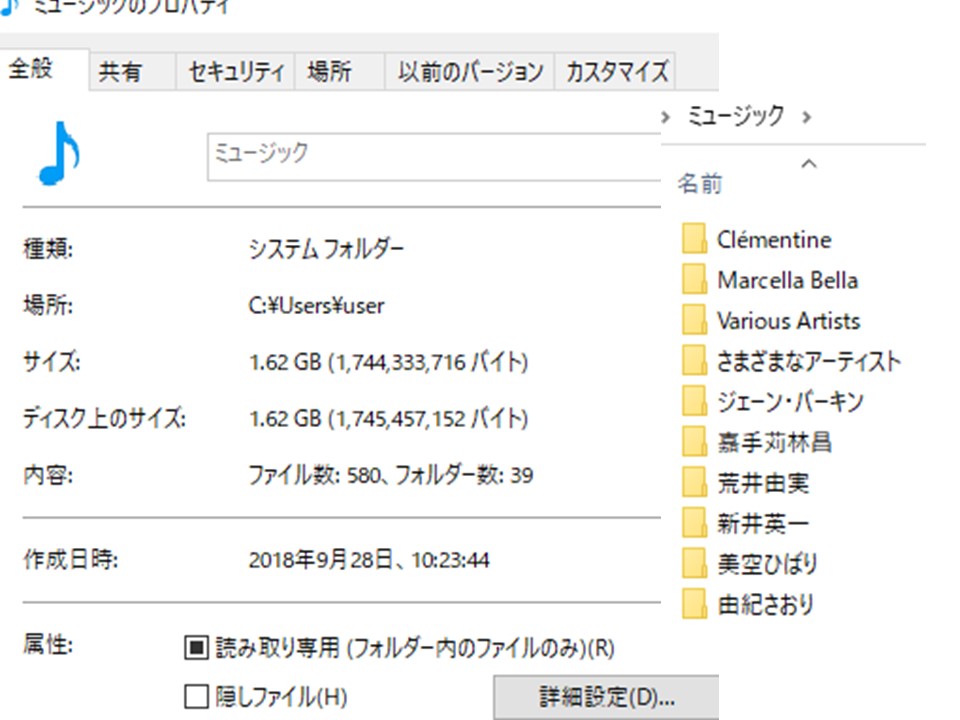Screen dimensions: 960x720
Task: Open the Marcella Bella folder icon
Action: pyautogui.click(x=694, y=280)
